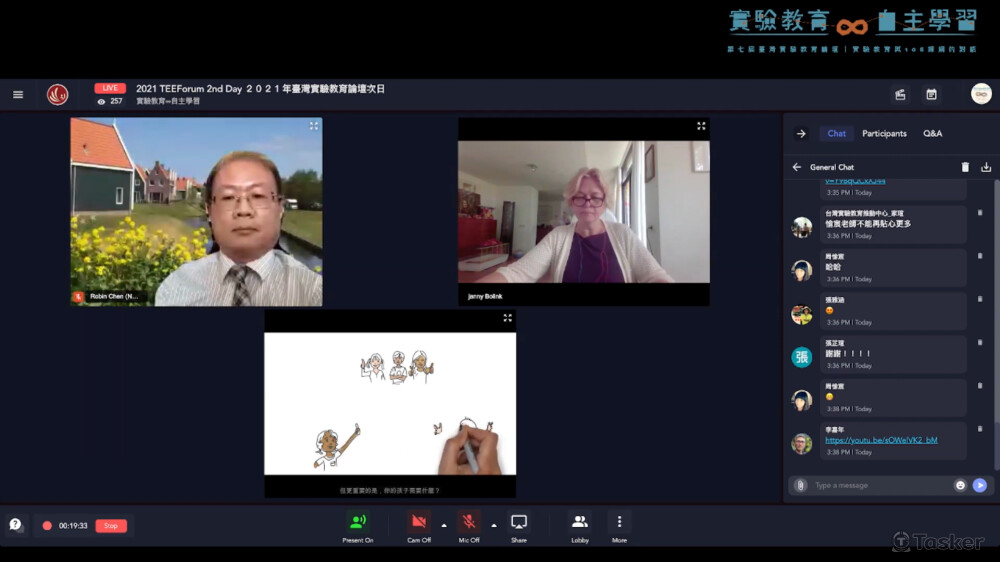1000x562 pixels.
Task: Unmute microphone via Mic Off button
Action: [x=469, y=526]
